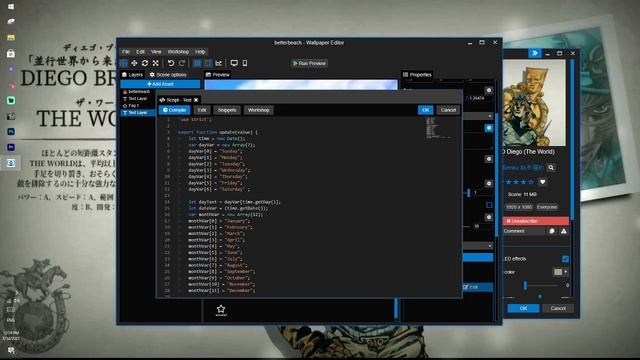
Task: Toggle the second blue square view button
Action: pyautogui.click(x=208, y=63)
